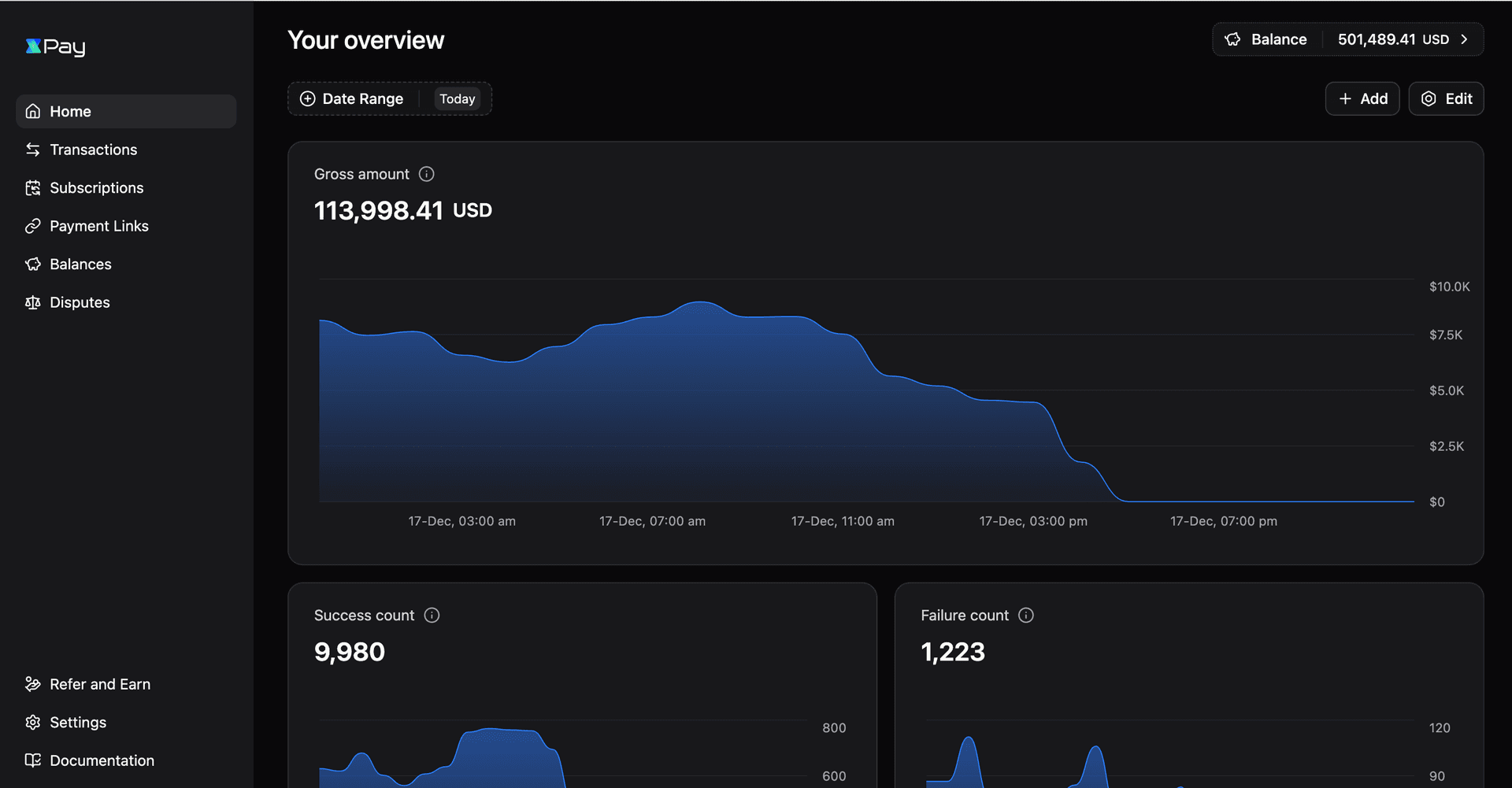This screenshot has width=1512, height=788.
Task: Click the Edit button
Action: (x=1446, y=99)
